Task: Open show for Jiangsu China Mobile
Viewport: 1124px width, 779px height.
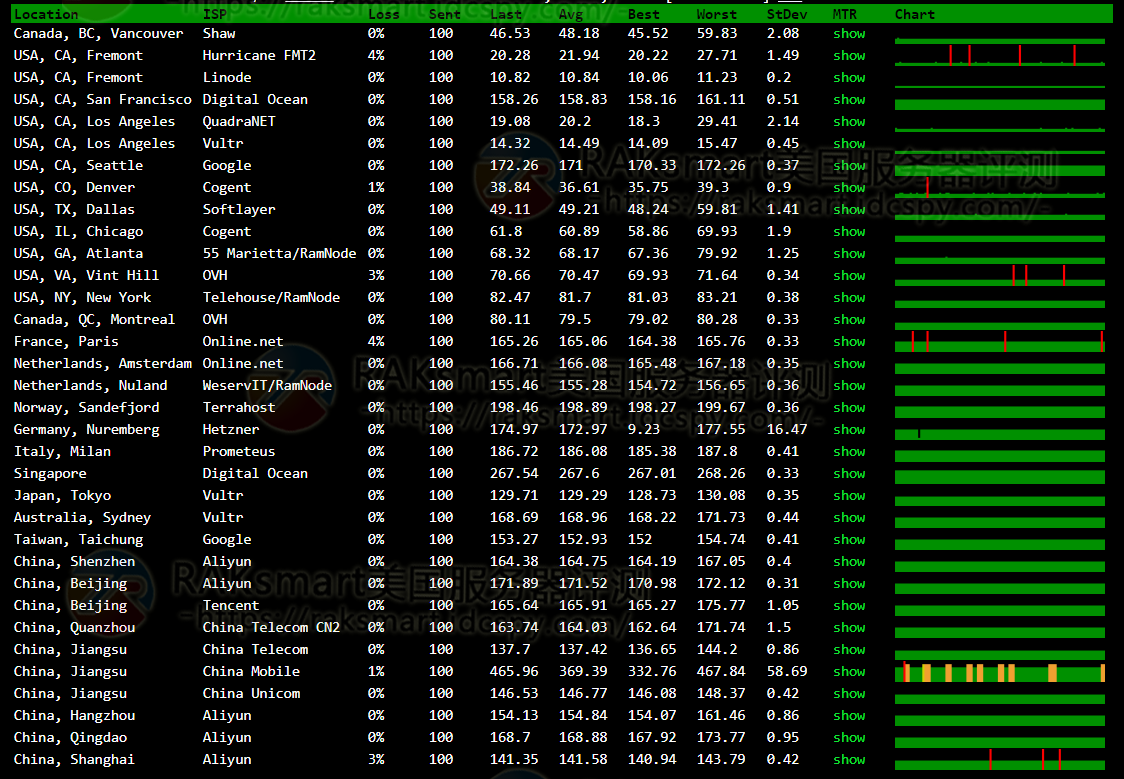Action: coord(849,672)
